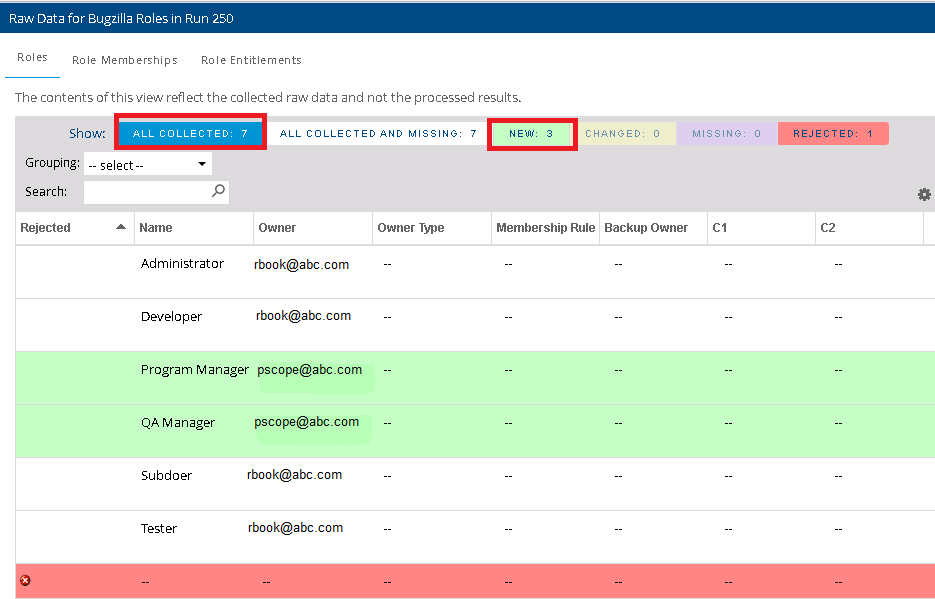The image size is (935, 599).
Task: Select the Roles tab
Action: (32, 57)
